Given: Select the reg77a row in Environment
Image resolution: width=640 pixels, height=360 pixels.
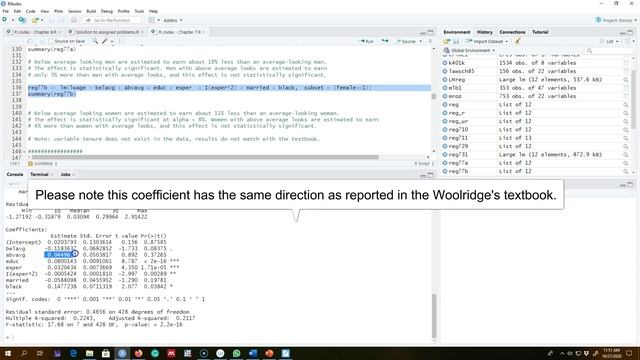Looking at the screenshot, I should pyautogui.click(x=536, y=163).
